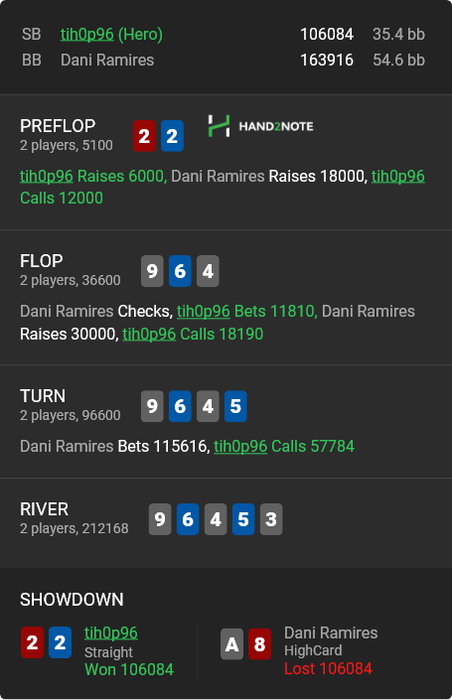Open tih0p96 link in showdown section
Screen dimensions: 452x700
point(111,633)
